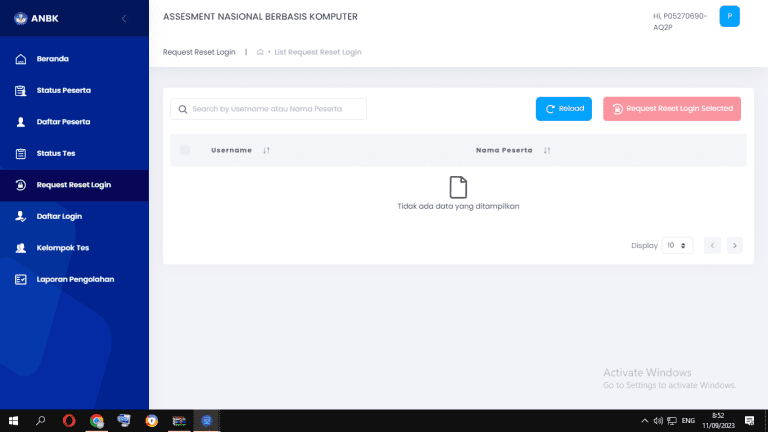768x432 pixels.
Task: Sort table by Username column arrows
Action: [266, 150]
